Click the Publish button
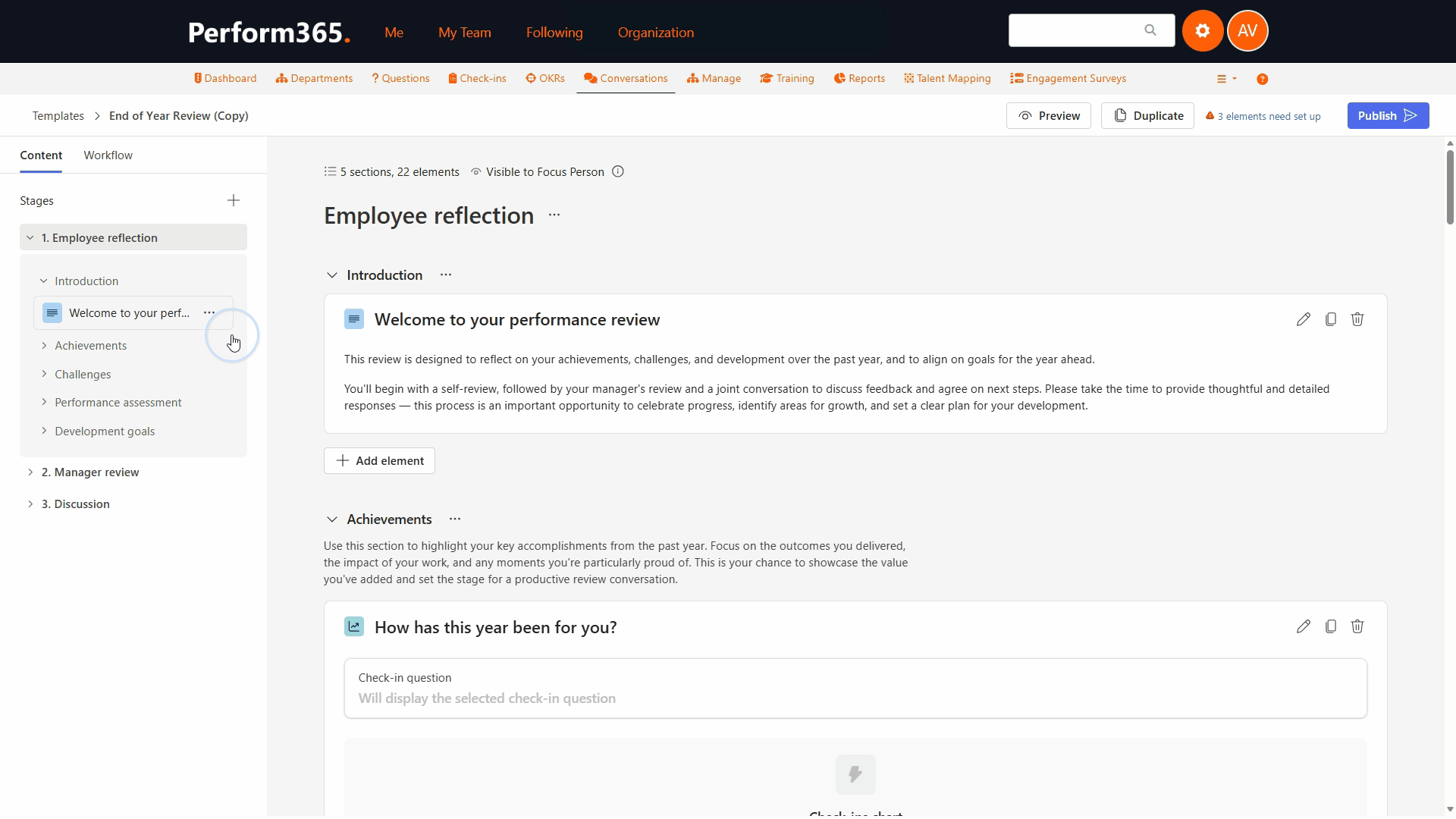1456x819 pixels. 1388,115
